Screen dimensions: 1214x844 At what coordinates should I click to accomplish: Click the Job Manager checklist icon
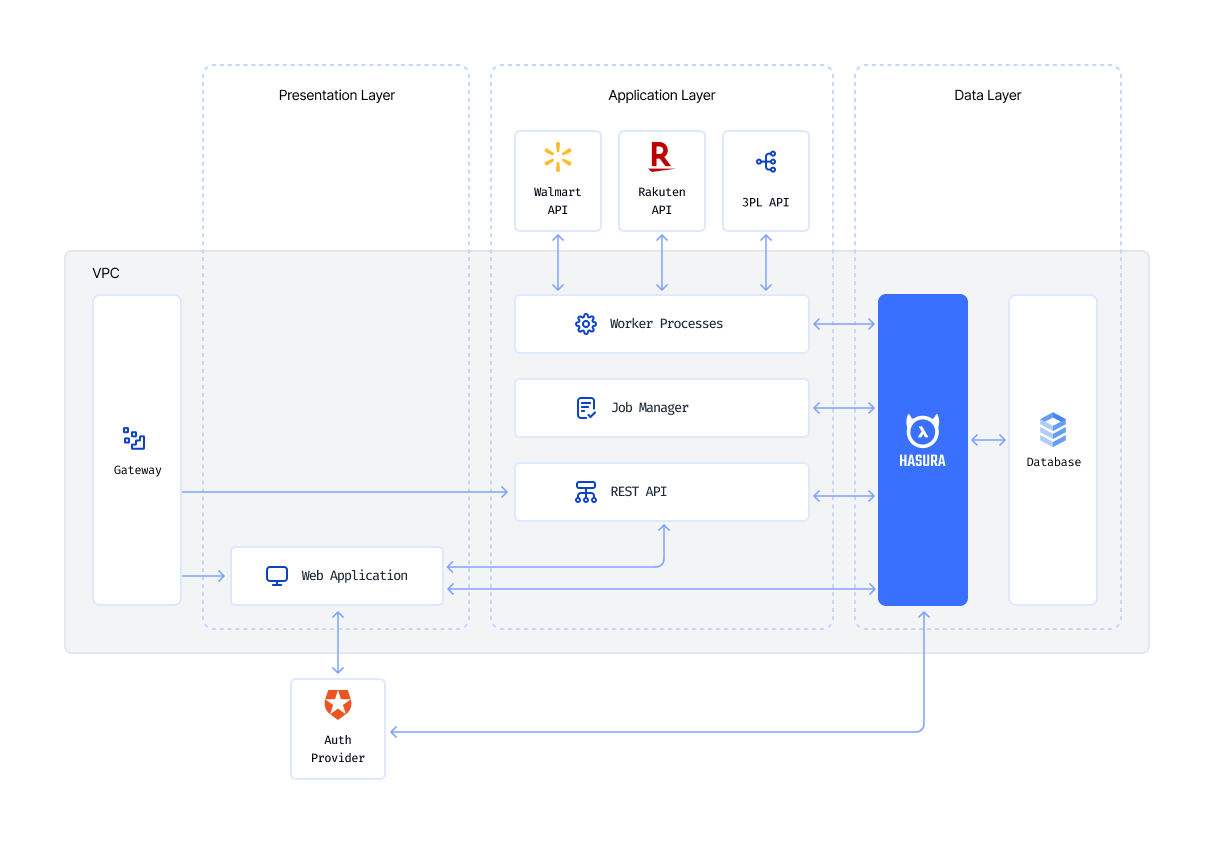586,408
